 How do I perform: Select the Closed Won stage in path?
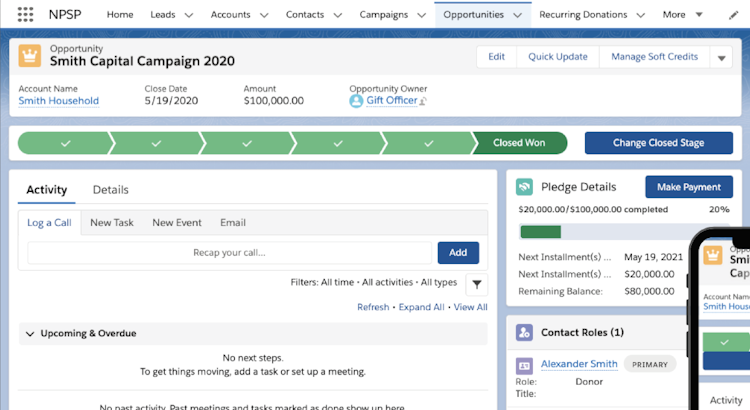(x=519, y=143)
